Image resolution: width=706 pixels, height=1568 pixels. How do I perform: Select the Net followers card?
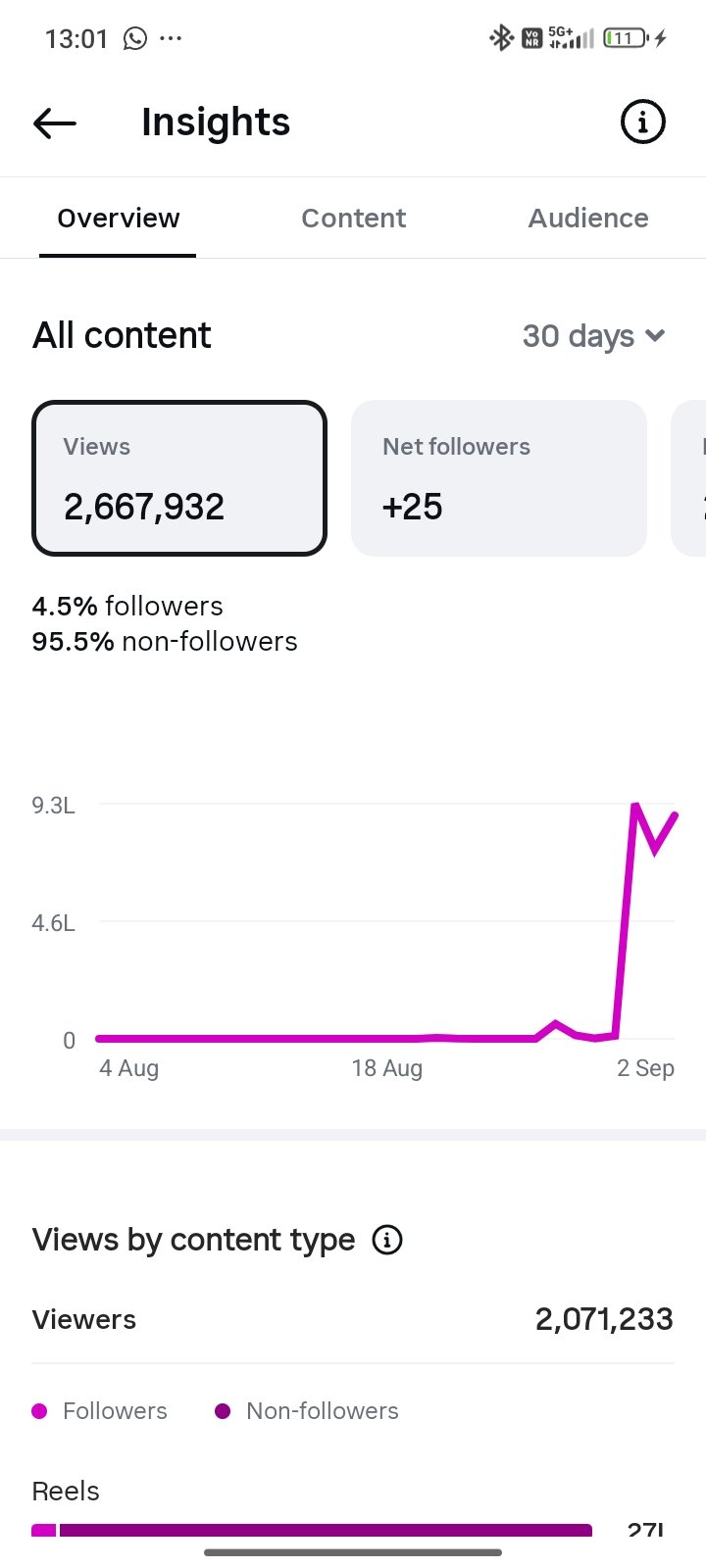coord(499,478)
